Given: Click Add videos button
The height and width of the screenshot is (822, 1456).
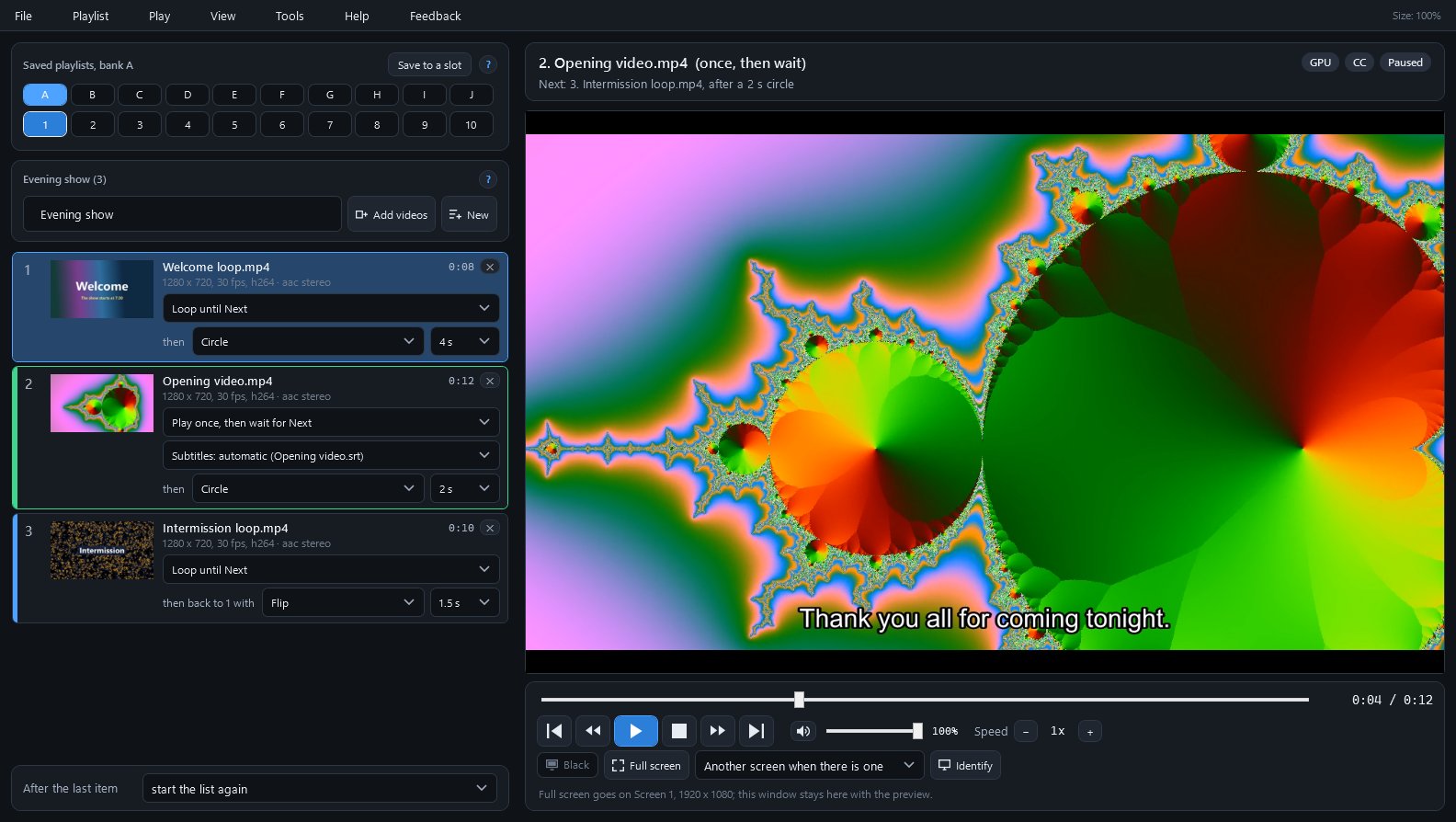Looking at the screenshot, I should coord(392,214).
